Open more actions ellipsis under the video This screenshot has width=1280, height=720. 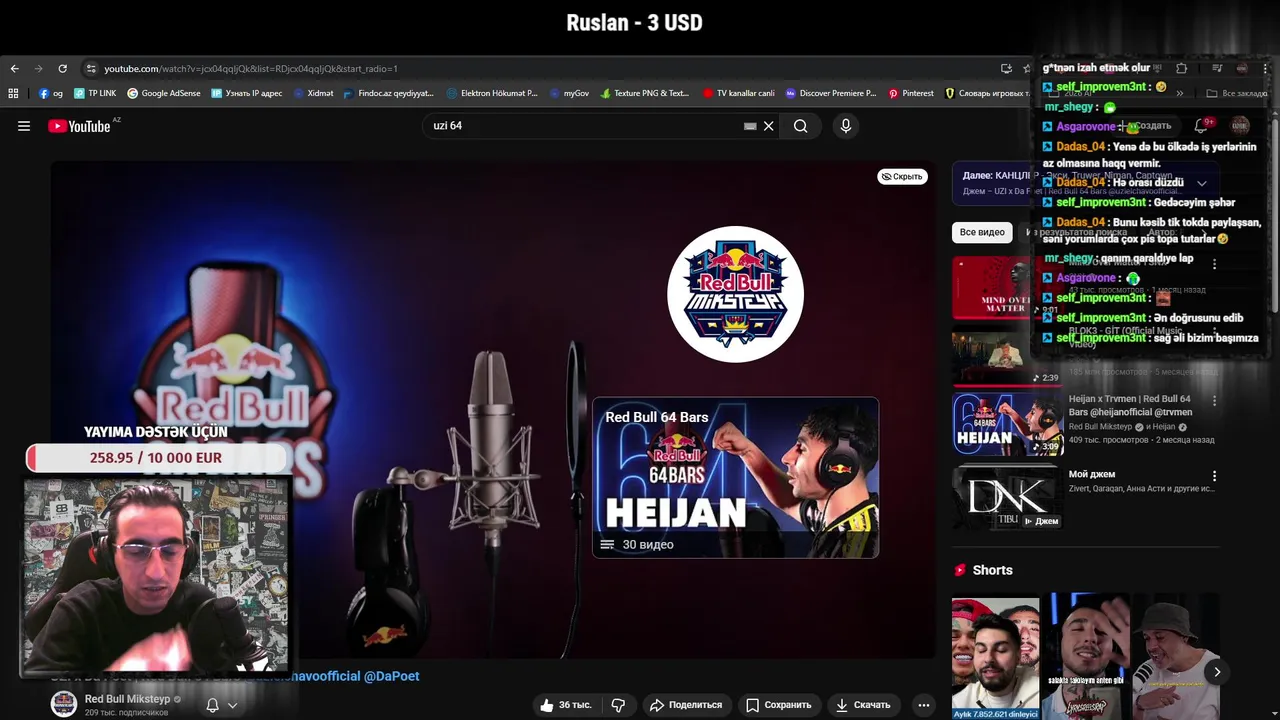[x=924, y=705]
